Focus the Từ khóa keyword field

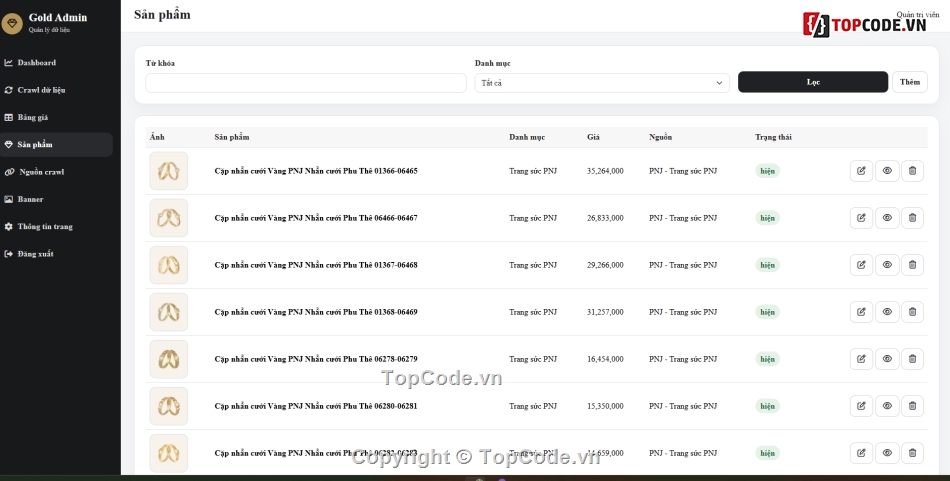tap(306, 83)
